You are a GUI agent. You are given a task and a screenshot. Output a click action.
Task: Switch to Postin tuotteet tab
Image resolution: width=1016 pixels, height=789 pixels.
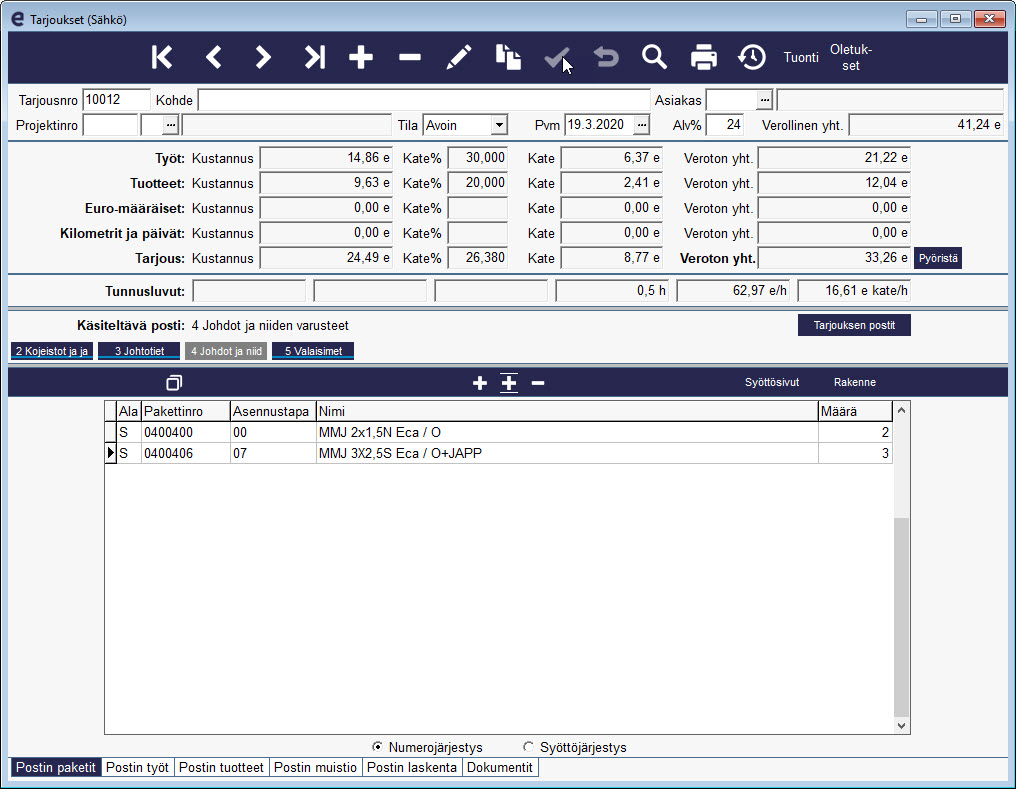[x=221, y=768]
